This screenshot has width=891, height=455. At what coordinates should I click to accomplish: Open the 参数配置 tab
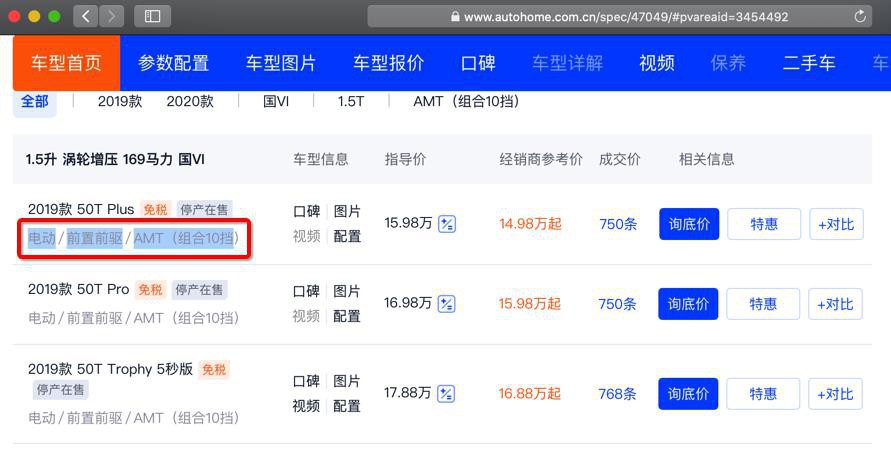[173, 62]
